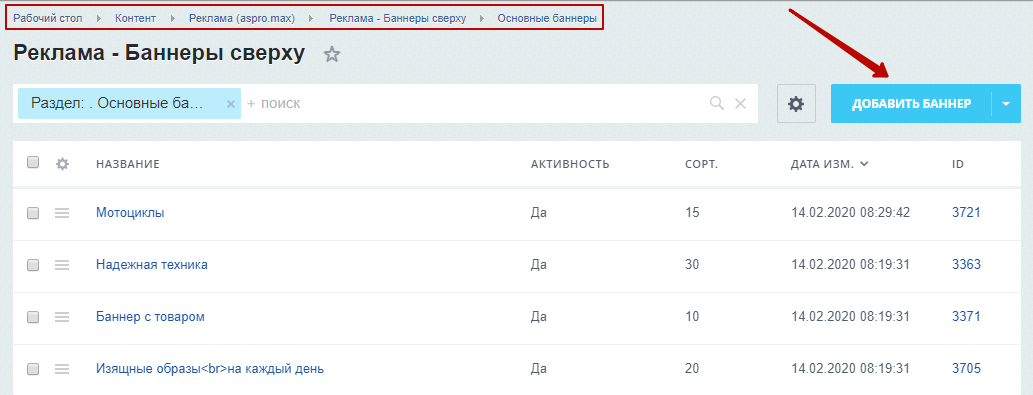Open actions menu for Мотоциклы row

tap(62, 213)
